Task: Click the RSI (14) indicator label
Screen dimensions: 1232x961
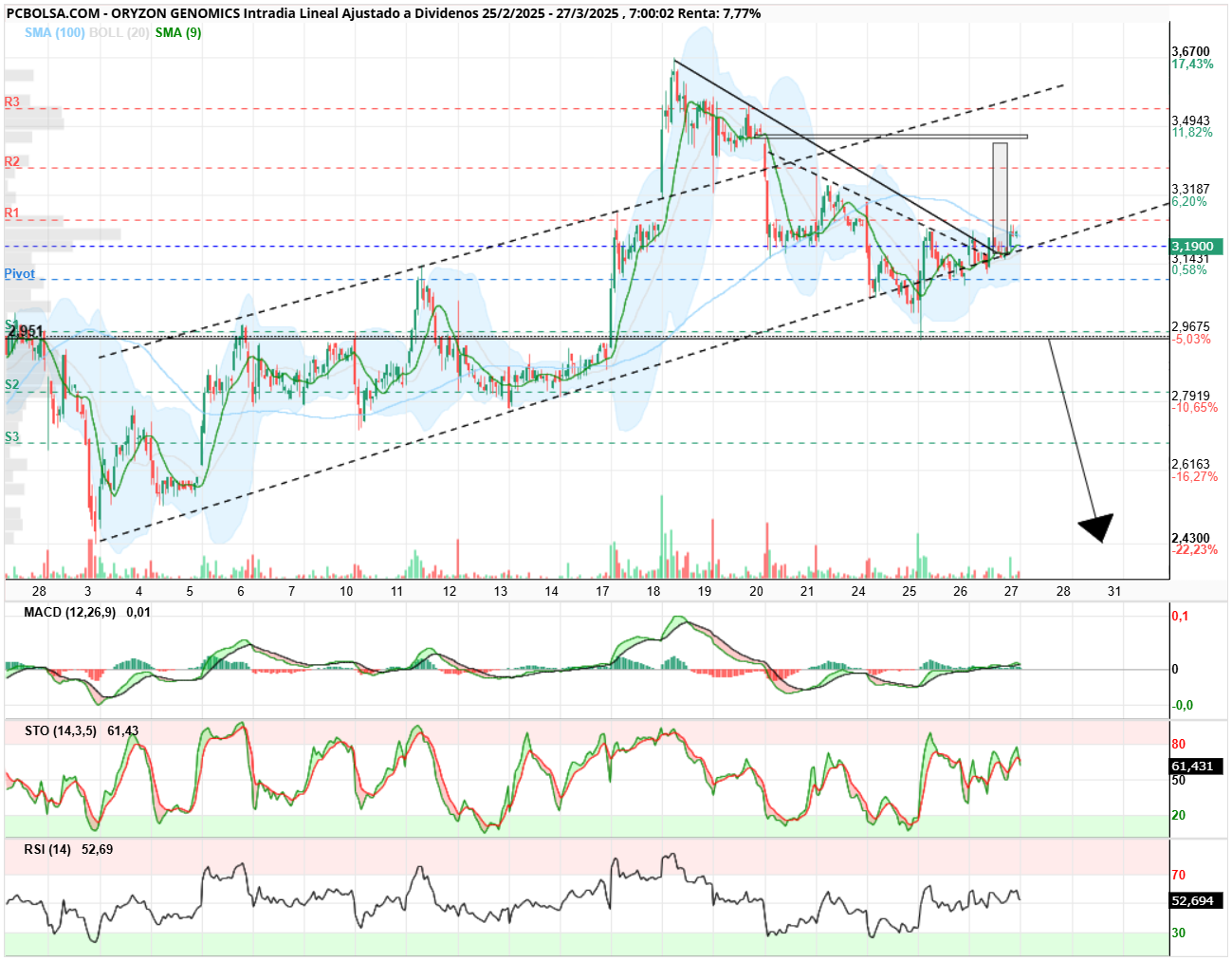Action: (47, 849)
